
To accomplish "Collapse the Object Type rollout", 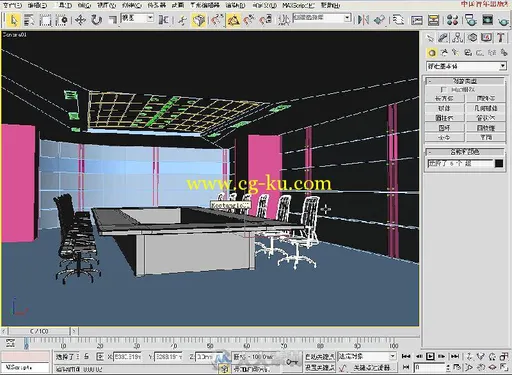I will tap(465, 81).
